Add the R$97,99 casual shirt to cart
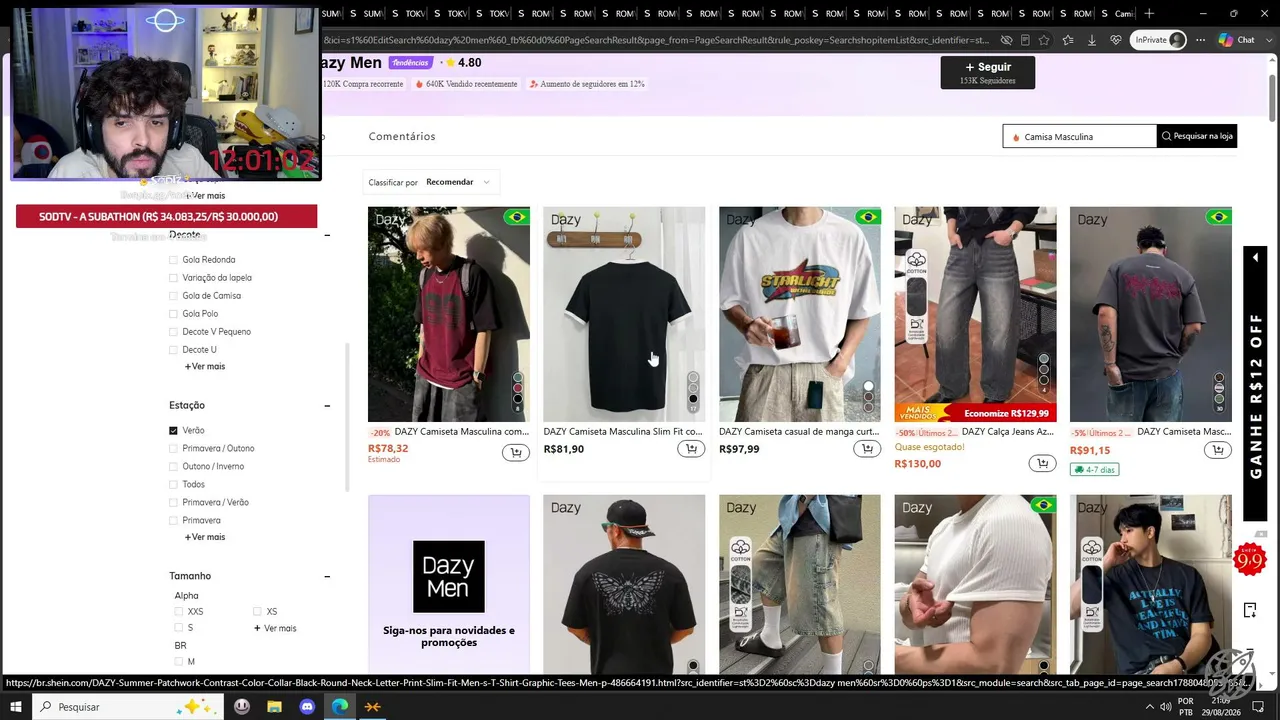Image resolution: width=1280 pixels, height=720 pixels. point(867,450)
